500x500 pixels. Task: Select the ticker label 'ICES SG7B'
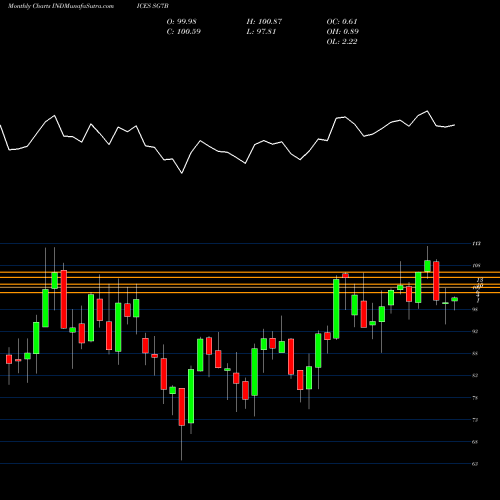(x=152, y=6)
